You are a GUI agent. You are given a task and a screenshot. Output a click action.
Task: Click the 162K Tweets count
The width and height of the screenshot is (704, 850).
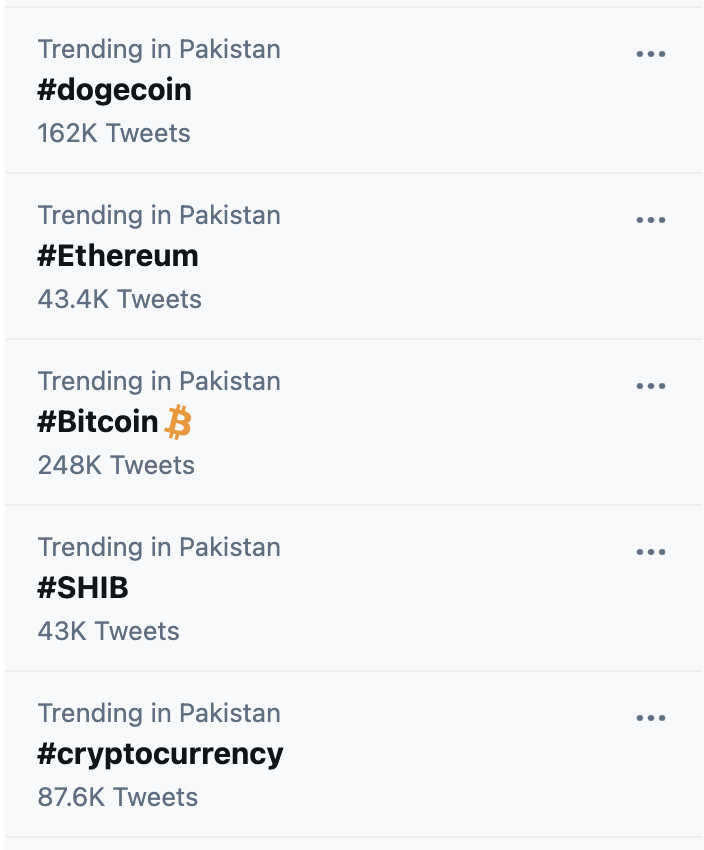tap(114, 133)
